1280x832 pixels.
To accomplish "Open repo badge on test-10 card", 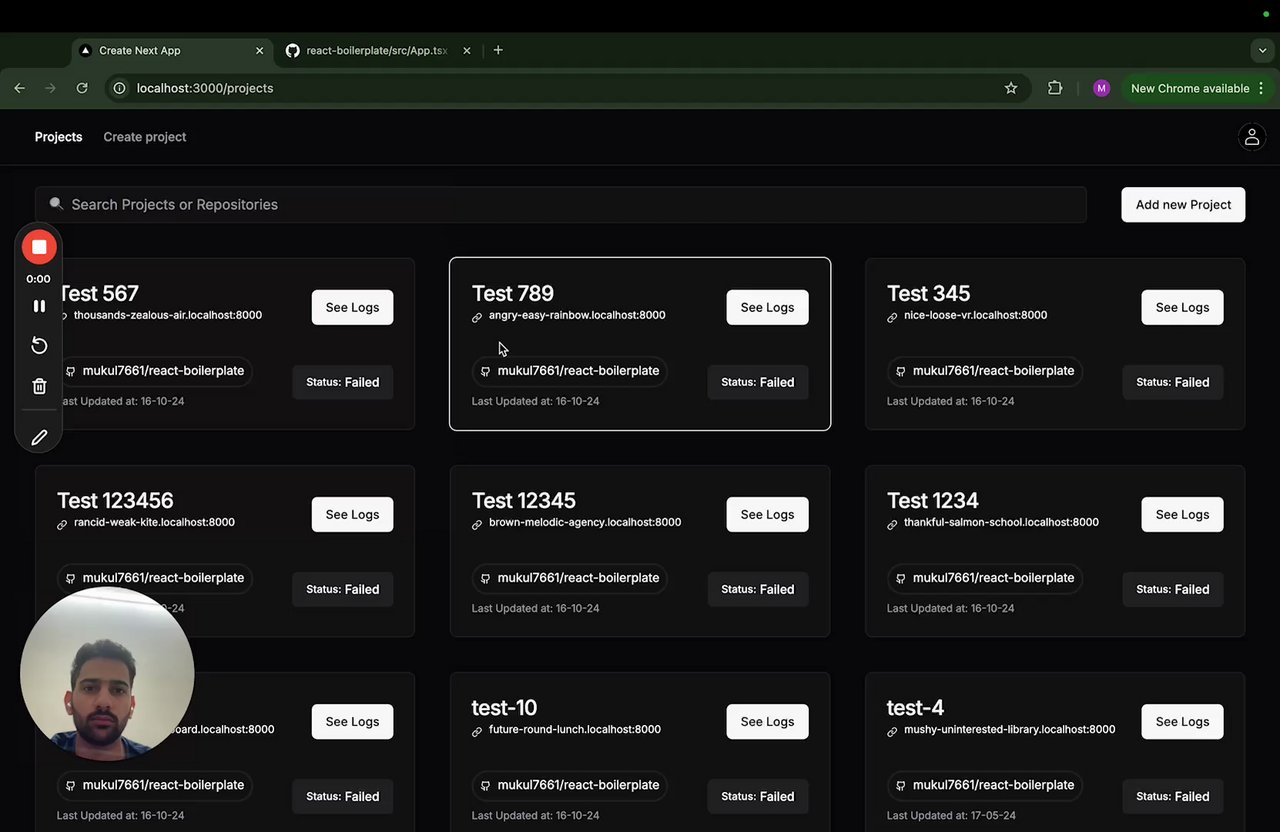I will pyautogui.click(x=569, y=785).
